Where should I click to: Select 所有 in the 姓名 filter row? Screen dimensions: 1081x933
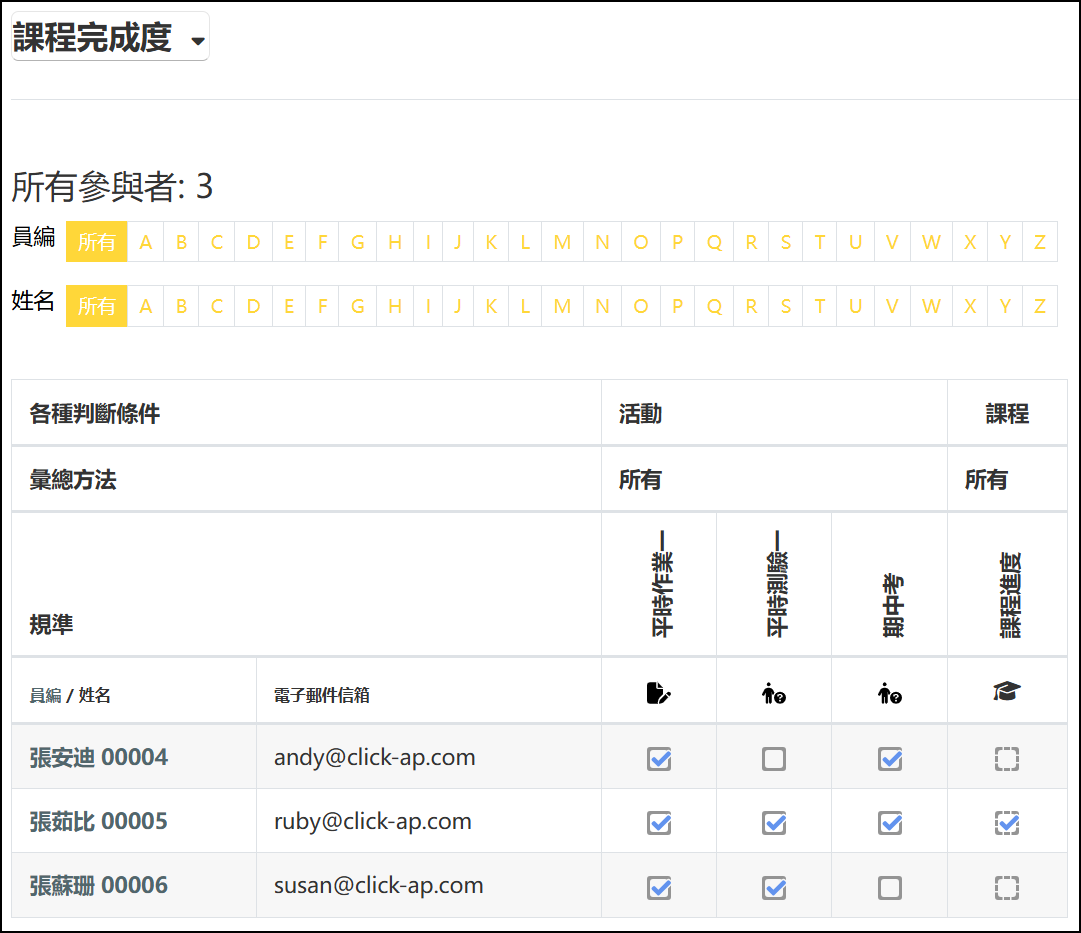(97, 305)
